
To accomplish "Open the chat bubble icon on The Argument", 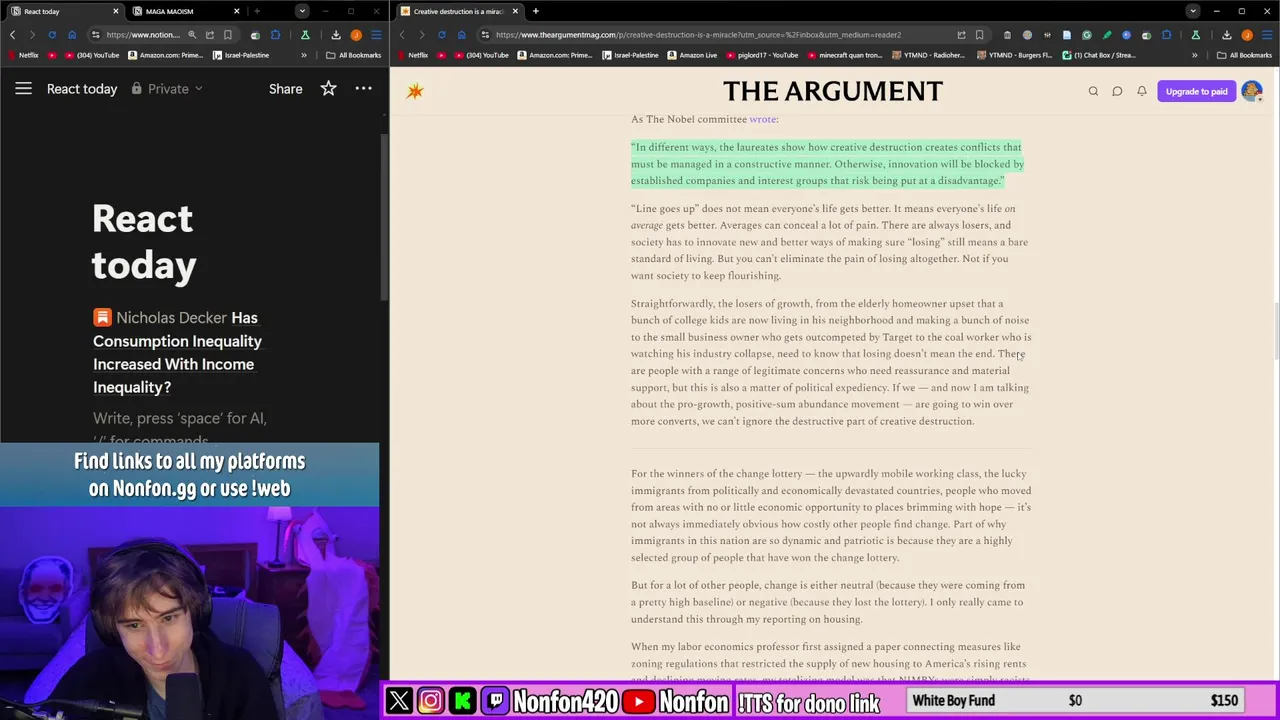I will [1117, 91].
